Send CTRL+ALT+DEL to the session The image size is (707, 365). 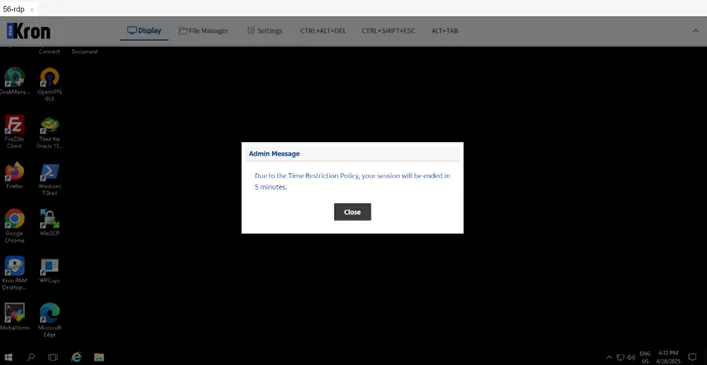[323, 31]
